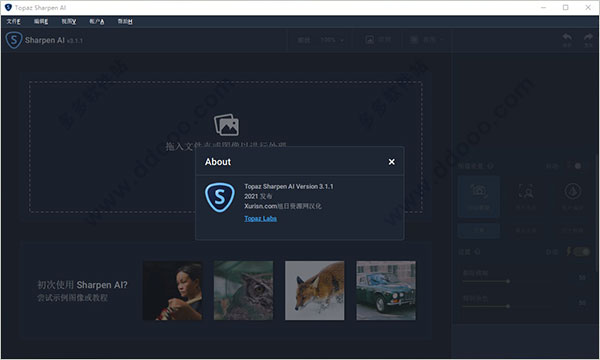Screen dimensions: 600x360
Task: Click the value 50 field of the upper slider
Action: 582,277
